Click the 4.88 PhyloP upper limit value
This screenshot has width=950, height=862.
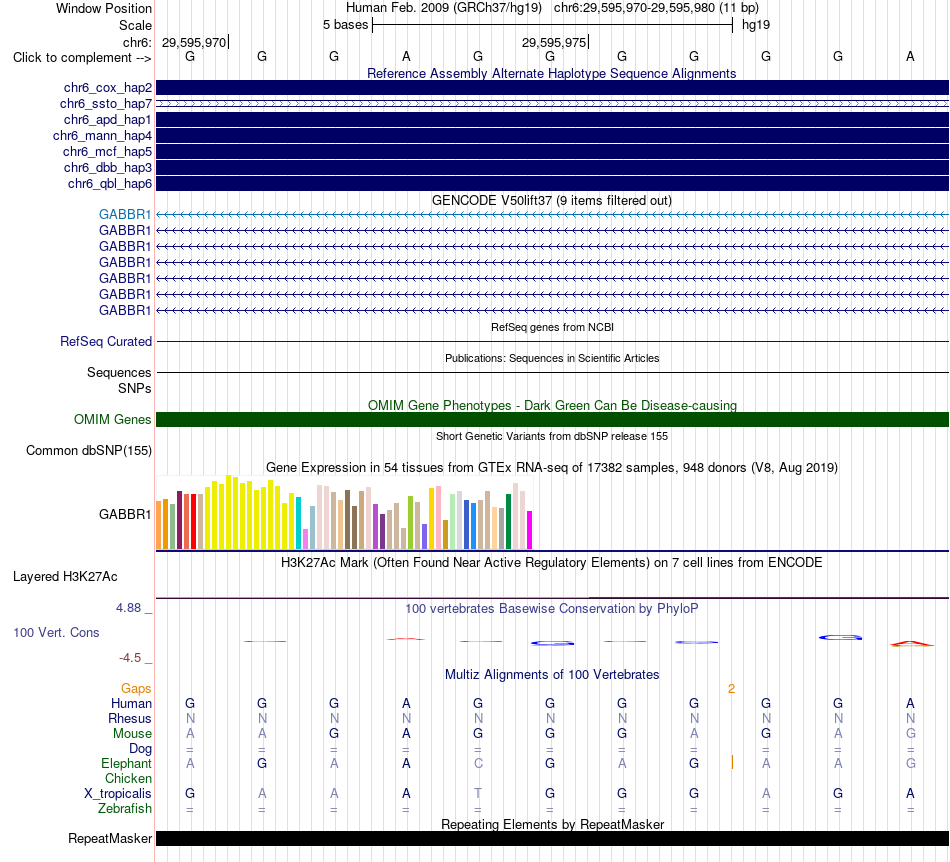pos(128,608)
